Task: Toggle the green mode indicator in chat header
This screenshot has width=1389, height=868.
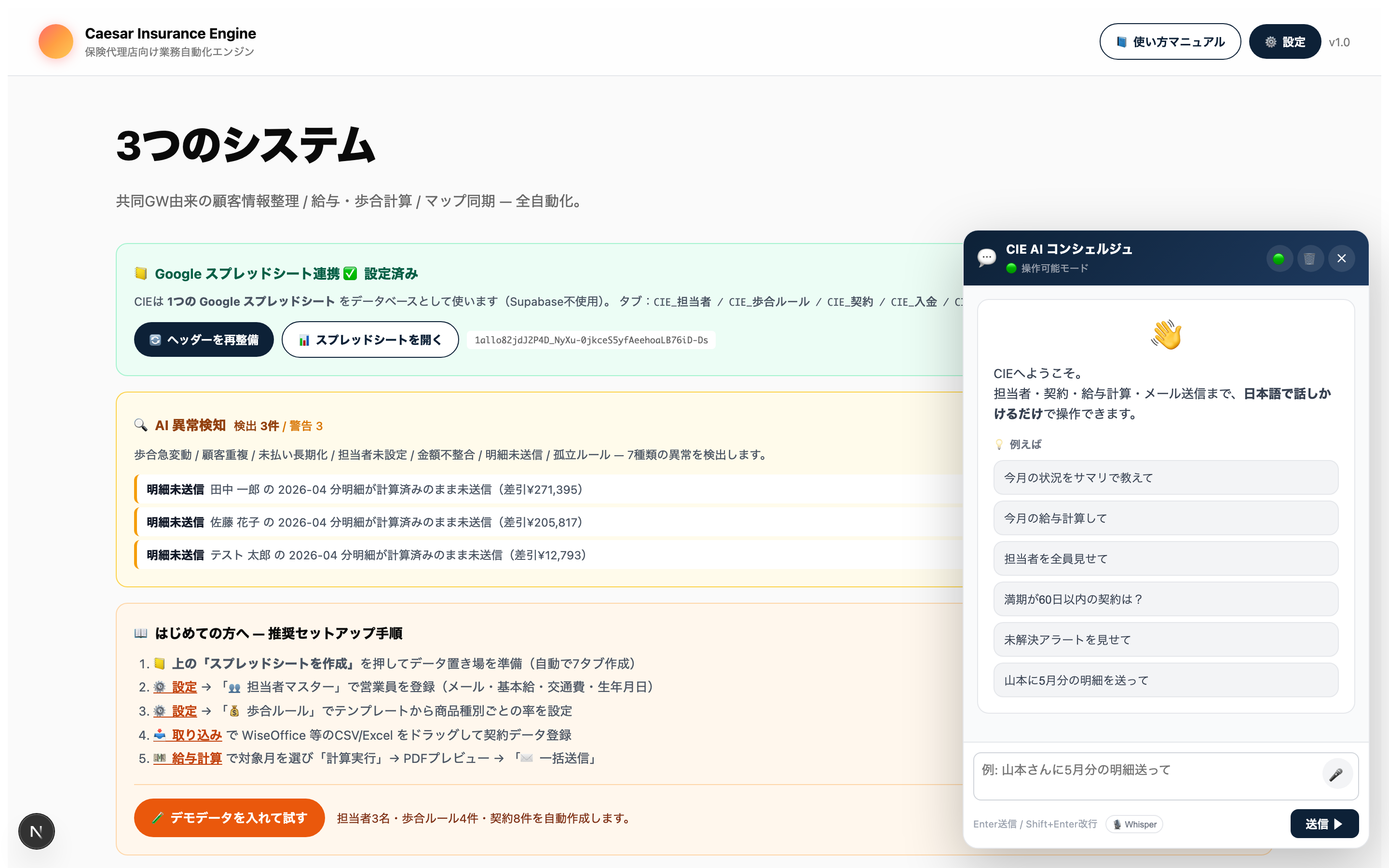Action: (x=1279, y=258)
